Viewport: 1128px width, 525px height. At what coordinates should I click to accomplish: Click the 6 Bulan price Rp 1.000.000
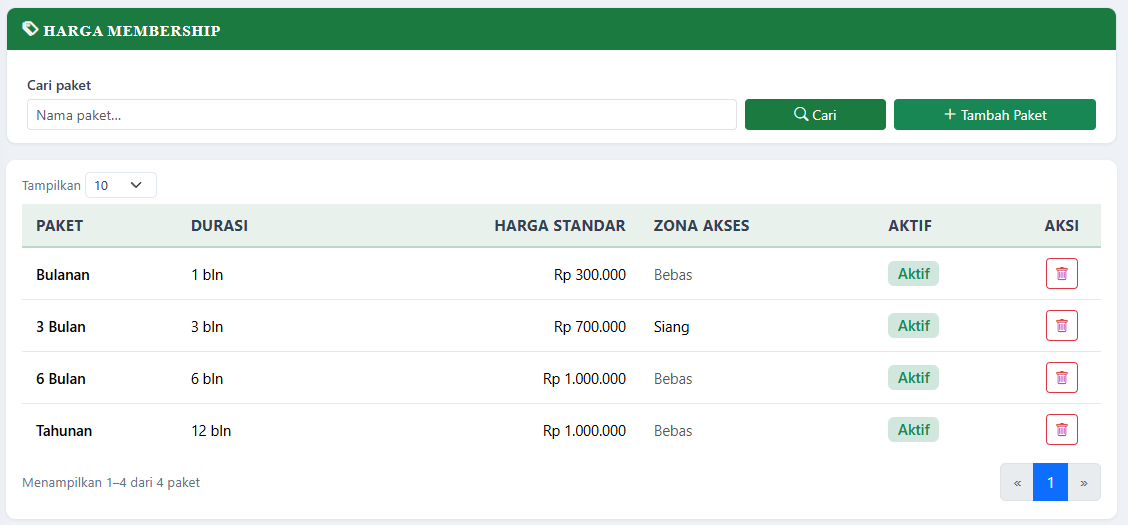pyautogui.click(x=584, y=378)
